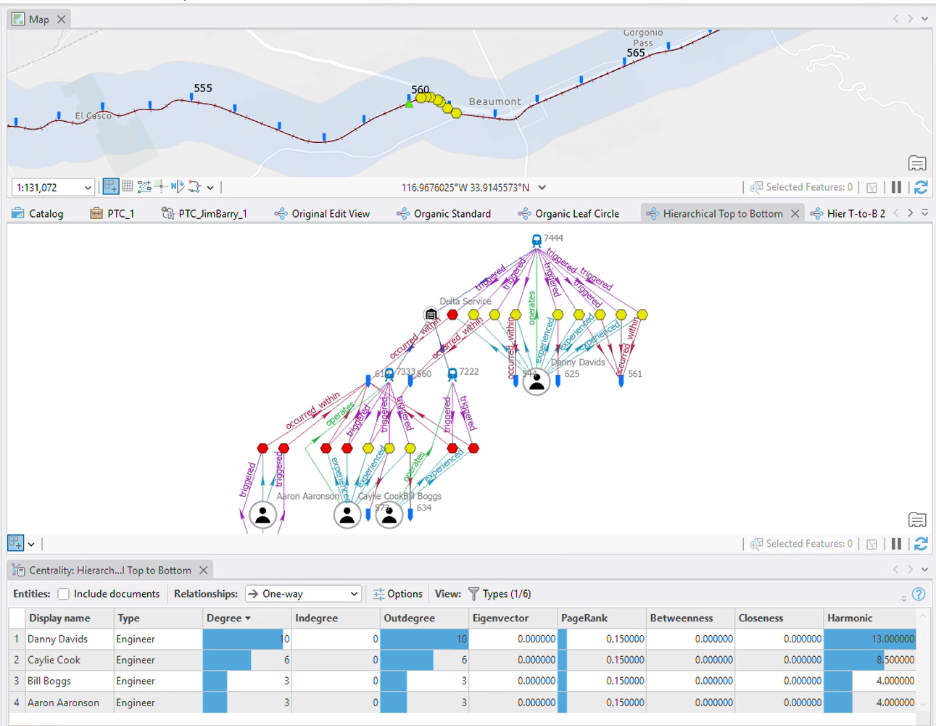The width and height of the screenshot is (936, 726).
Task: Select the Caylie Cook person node
Action: (x=347, y=515)
